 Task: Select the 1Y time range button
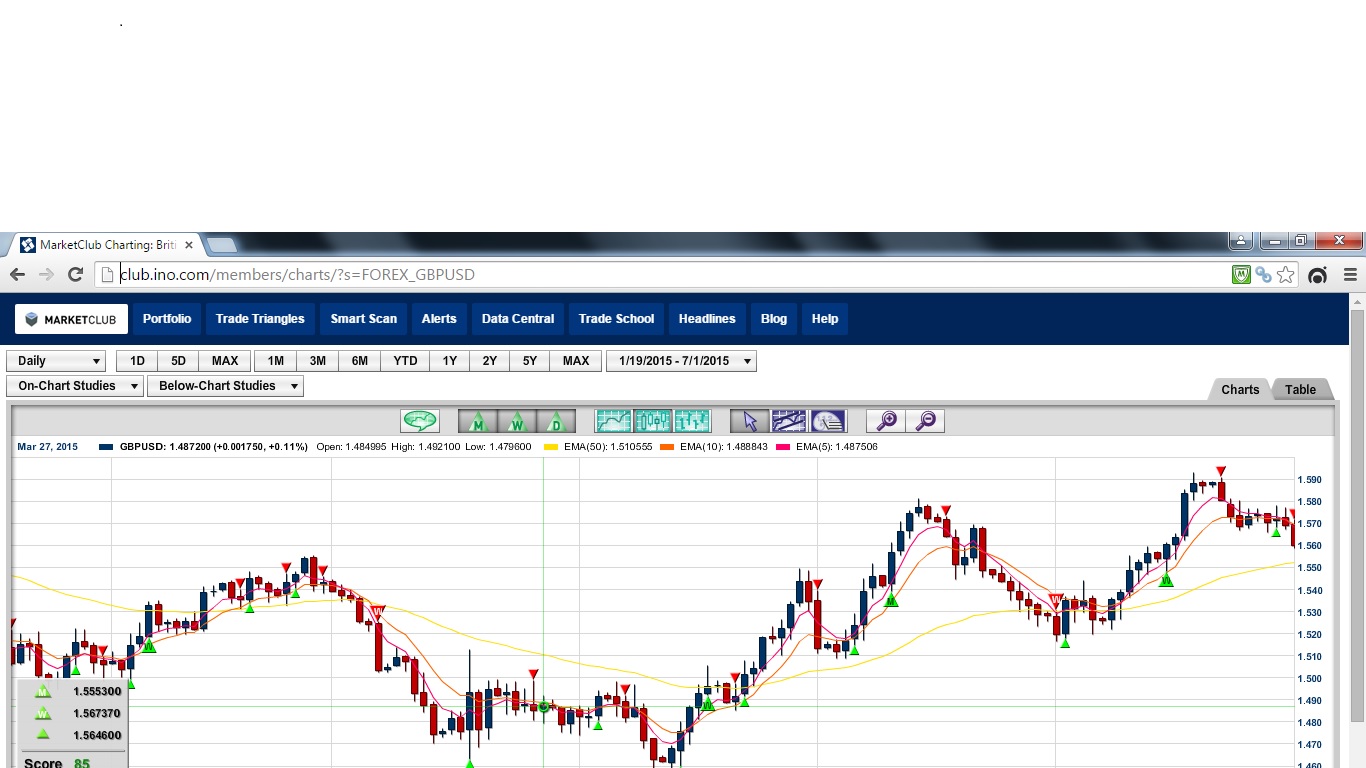pyautogui.click(x=450, y=361)
